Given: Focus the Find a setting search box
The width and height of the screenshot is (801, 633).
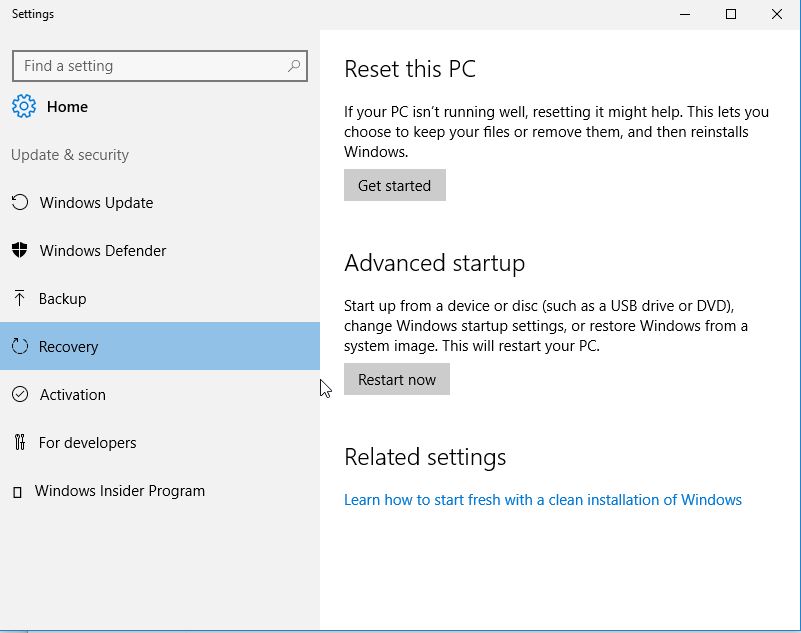Looking at the screenshot, I should (x=160, y=66).
